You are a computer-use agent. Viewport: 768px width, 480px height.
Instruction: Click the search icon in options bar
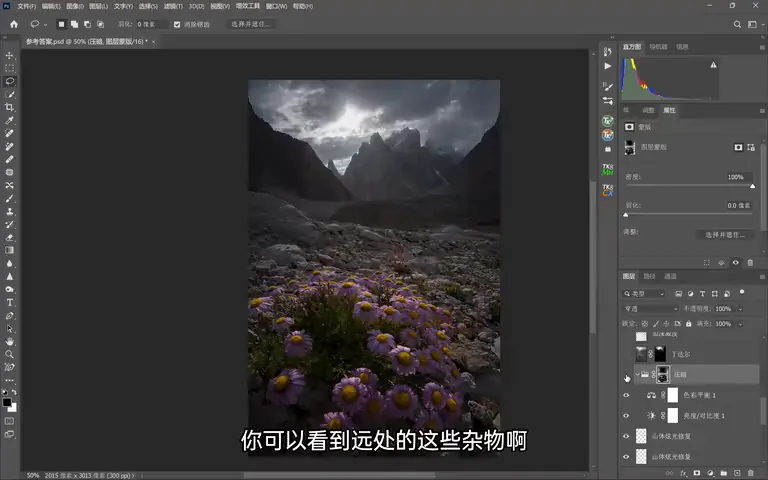coord(737,24)
